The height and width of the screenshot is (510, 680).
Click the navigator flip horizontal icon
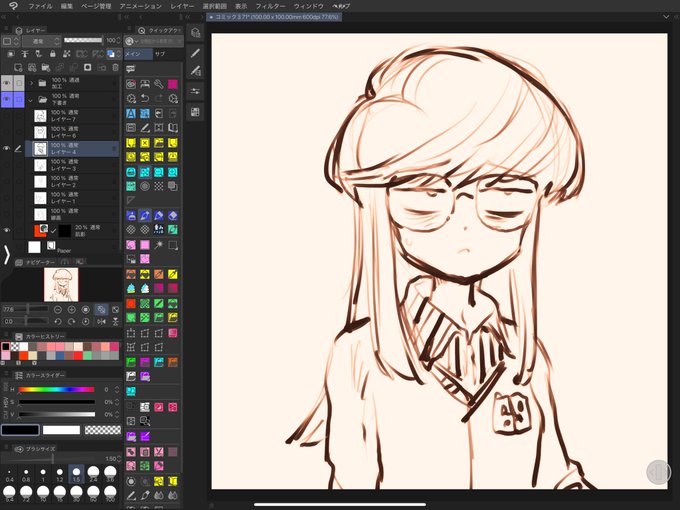tap(101, 322)
